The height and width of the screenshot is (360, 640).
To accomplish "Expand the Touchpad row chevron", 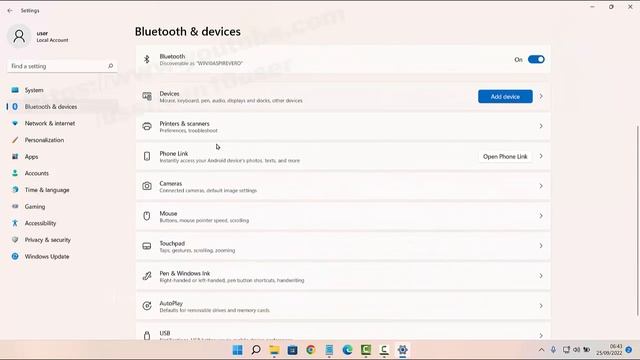I will coord(541,246).
